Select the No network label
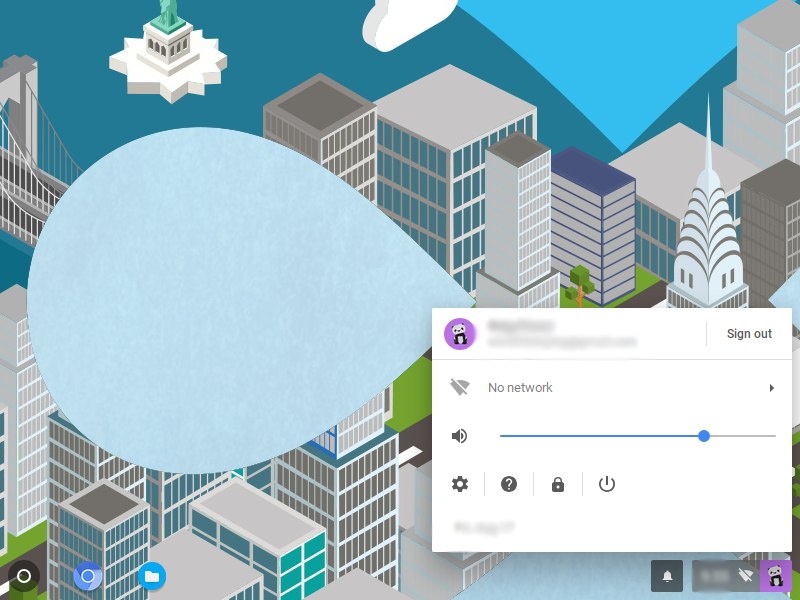 coord(520,388)
